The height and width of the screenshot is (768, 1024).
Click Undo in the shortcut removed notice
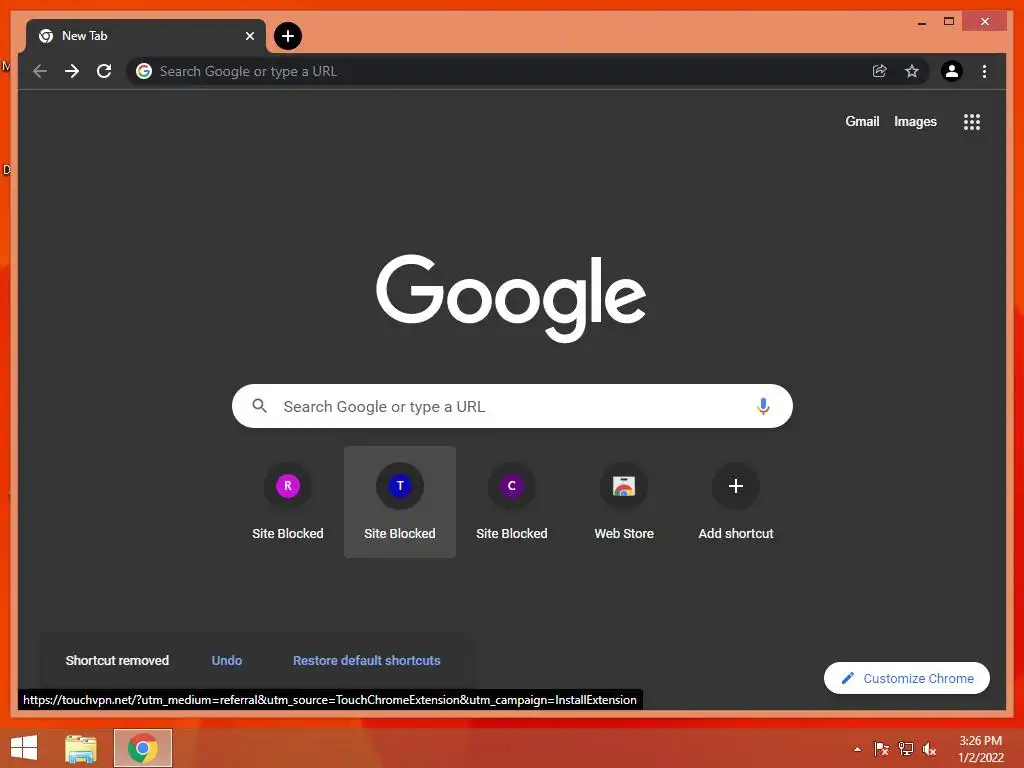[x=227, y=660]
